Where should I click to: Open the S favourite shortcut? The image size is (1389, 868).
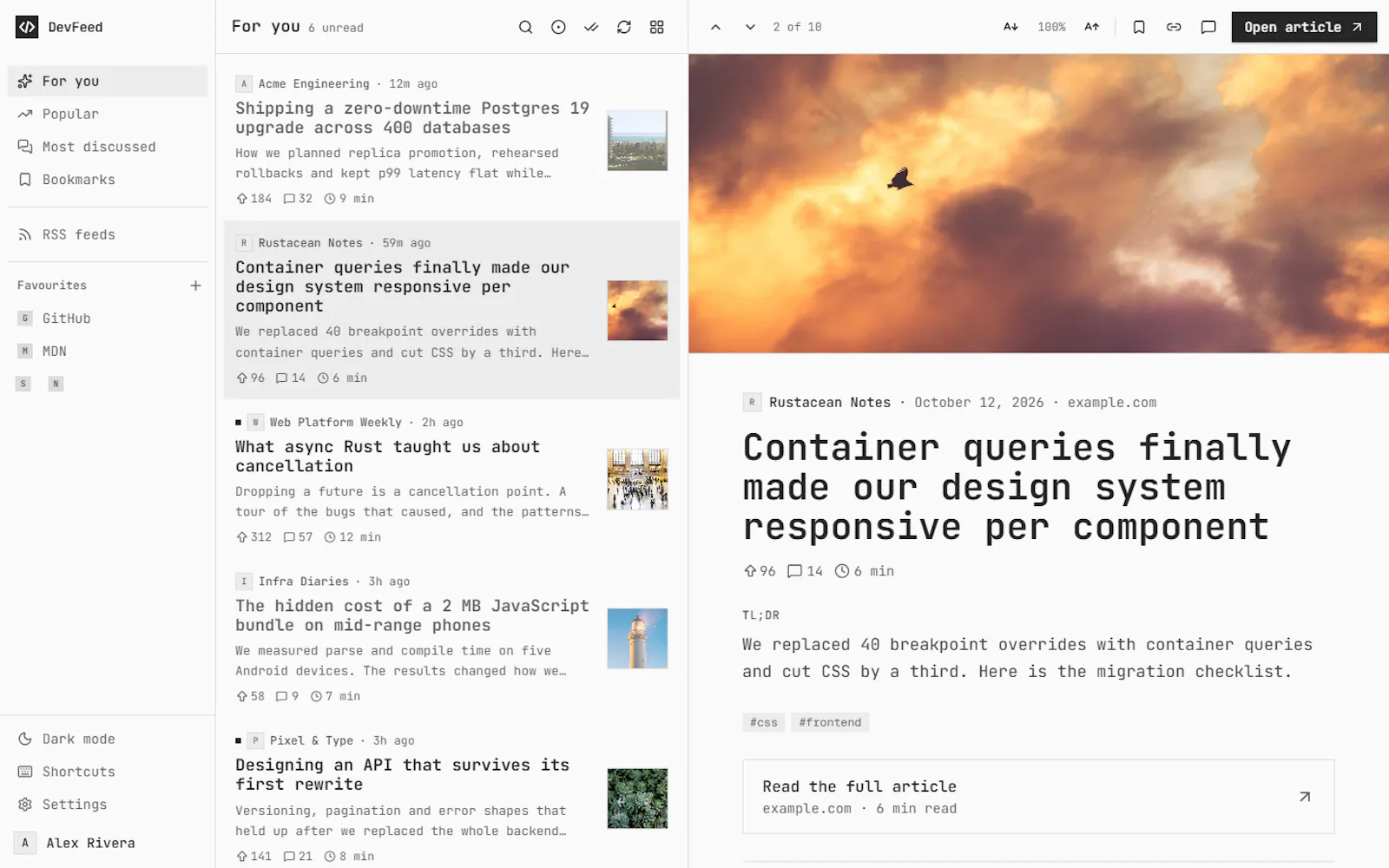[23, 384]
